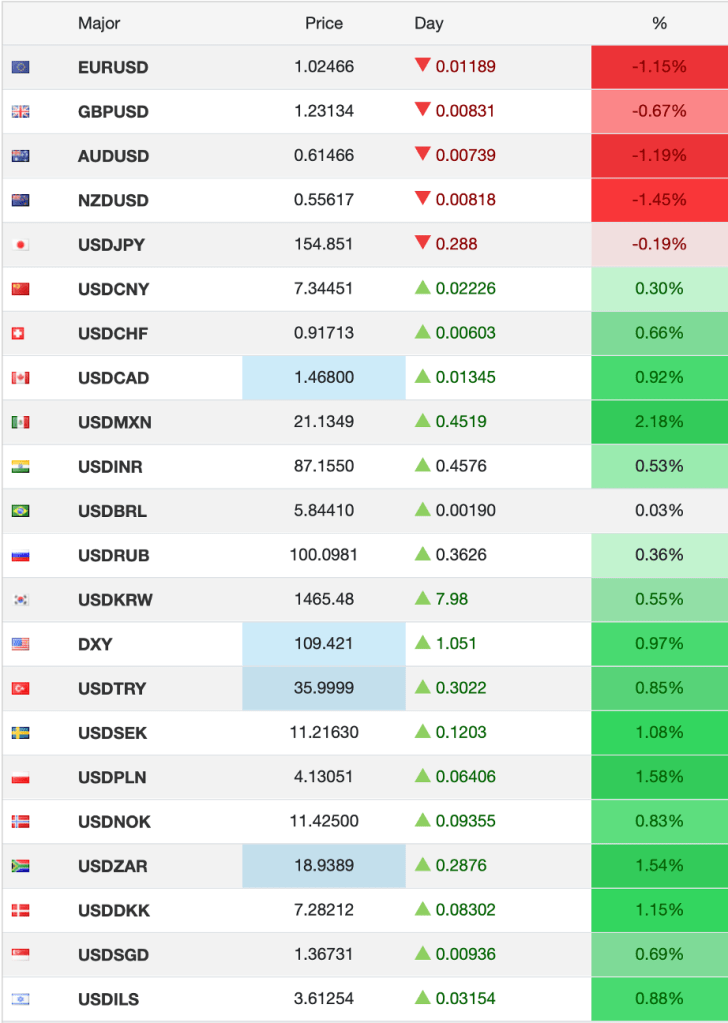Click the Israel flag icon beside USDILS
Screen dimensions: 728x1023
click(x=20, y=999)
